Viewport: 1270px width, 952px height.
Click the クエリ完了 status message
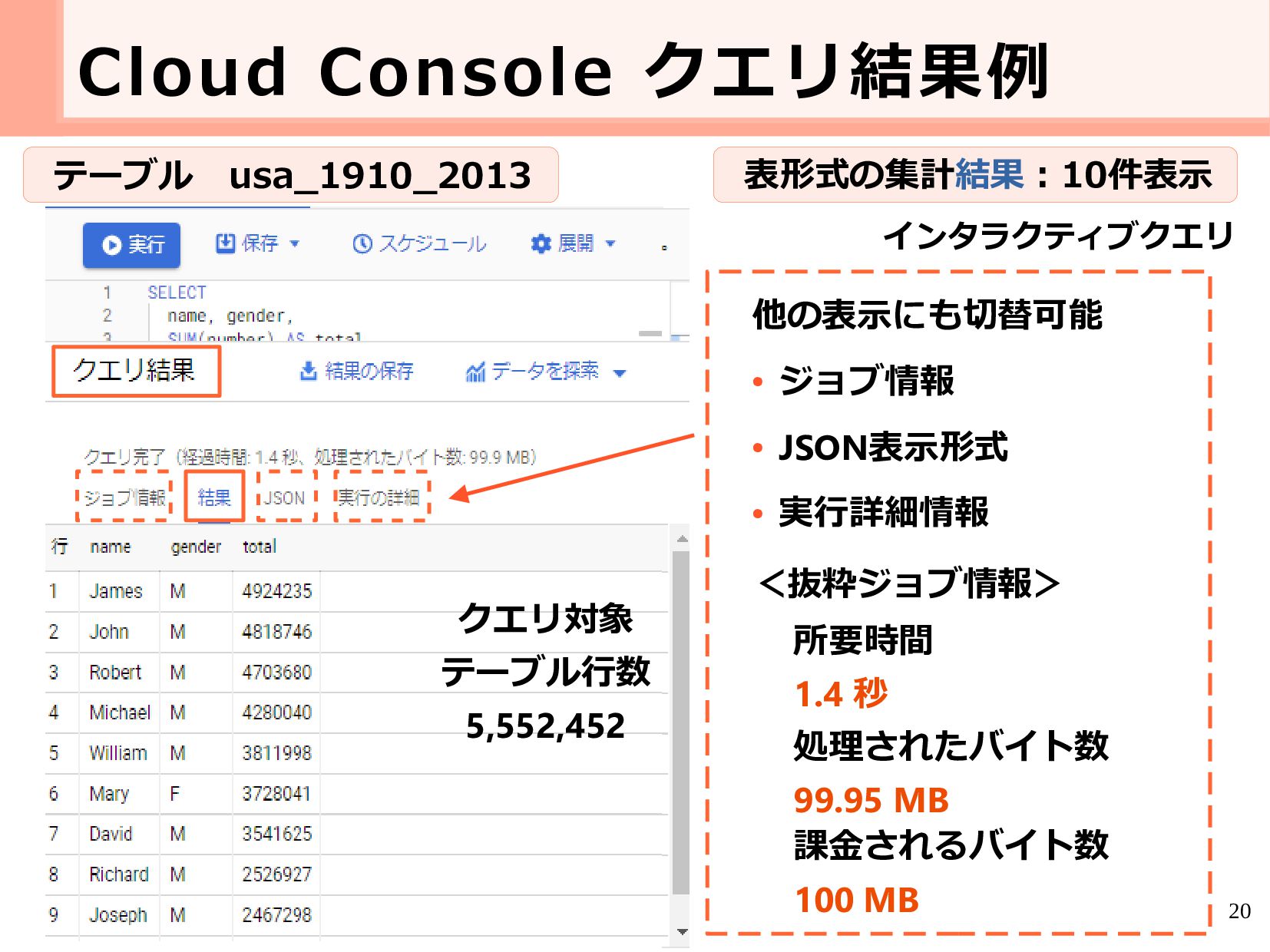(x=310, y=458)
